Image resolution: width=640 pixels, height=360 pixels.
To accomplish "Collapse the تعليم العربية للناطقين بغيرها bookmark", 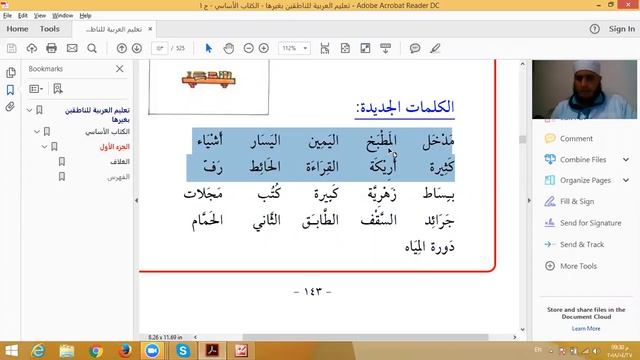I will (29, 110).
